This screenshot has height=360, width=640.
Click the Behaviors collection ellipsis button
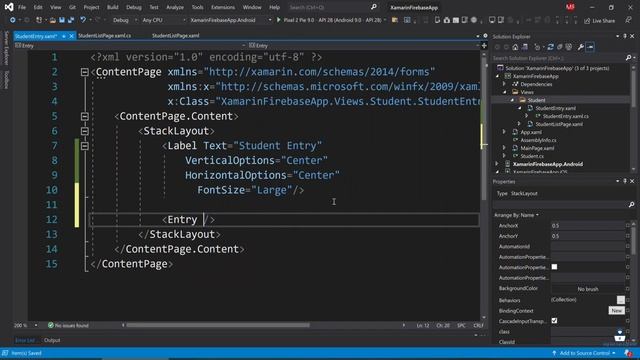620,300
